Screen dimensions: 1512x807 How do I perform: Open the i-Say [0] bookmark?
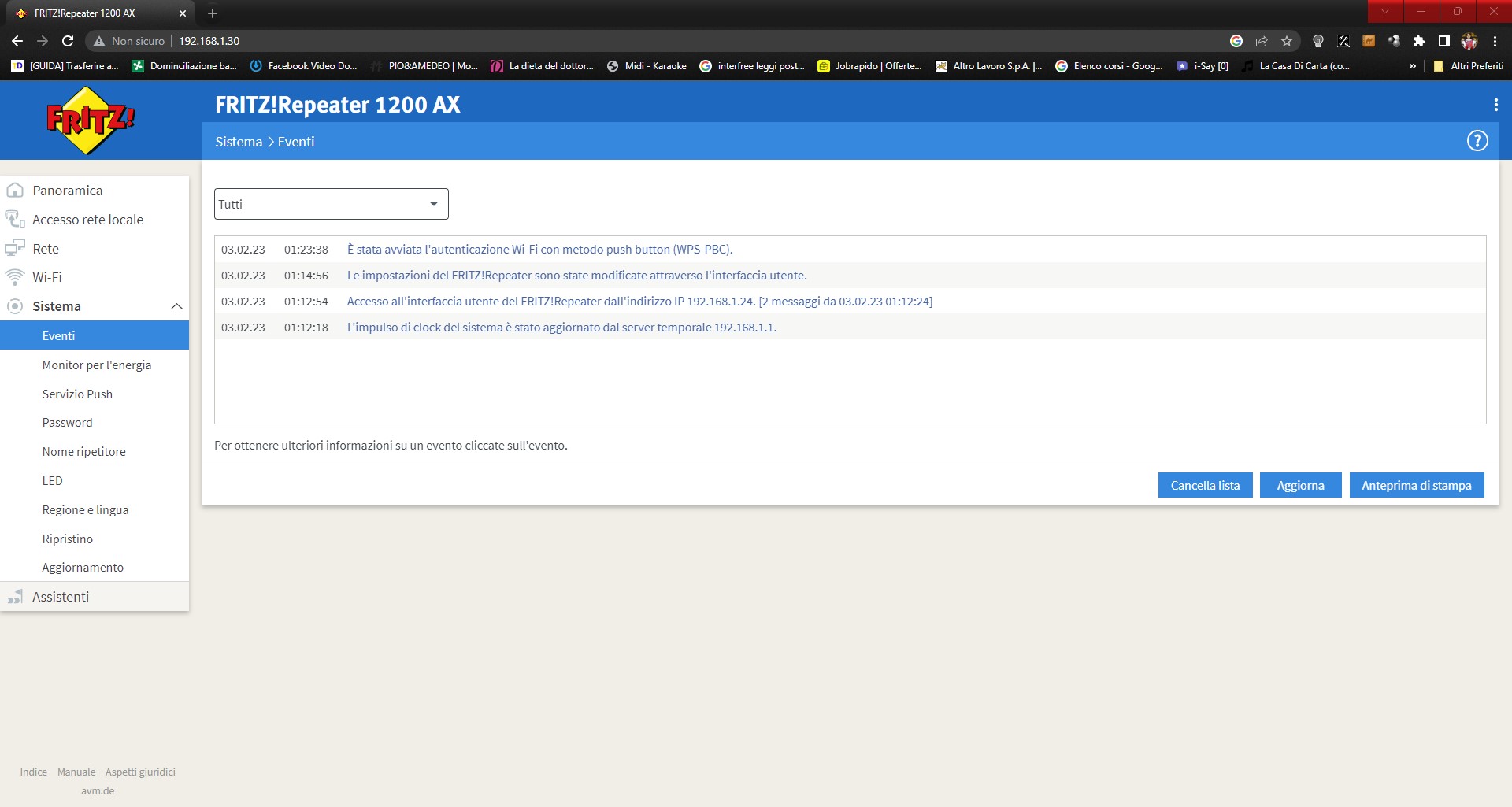click(x=1203, y=66)
